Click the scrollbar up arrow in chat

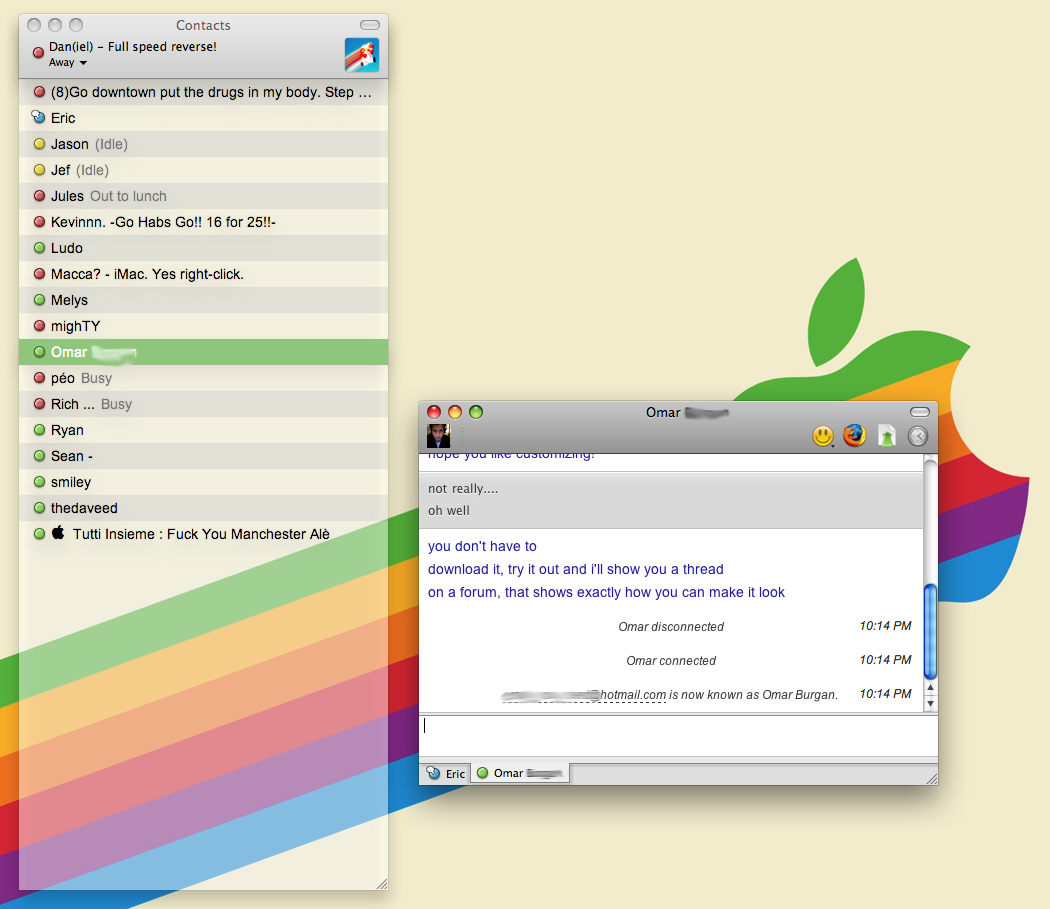pos(930,688)
